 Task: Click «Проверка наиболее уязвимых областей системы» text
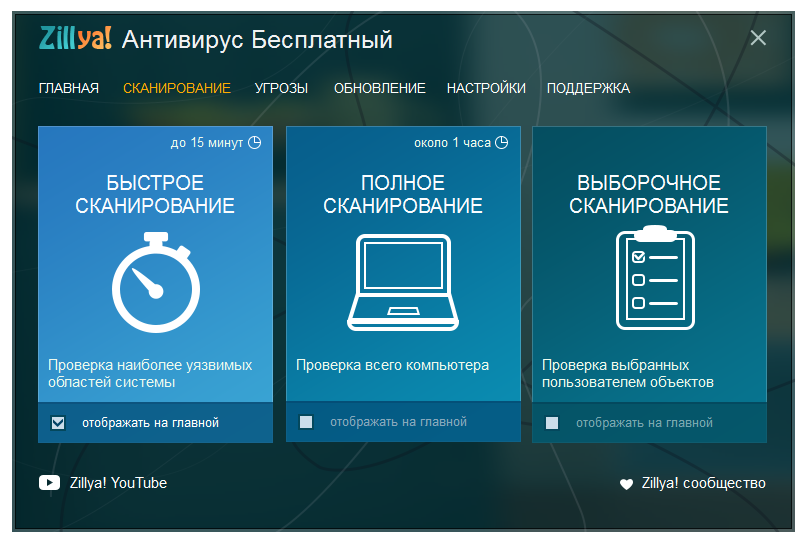pos(150,373)
